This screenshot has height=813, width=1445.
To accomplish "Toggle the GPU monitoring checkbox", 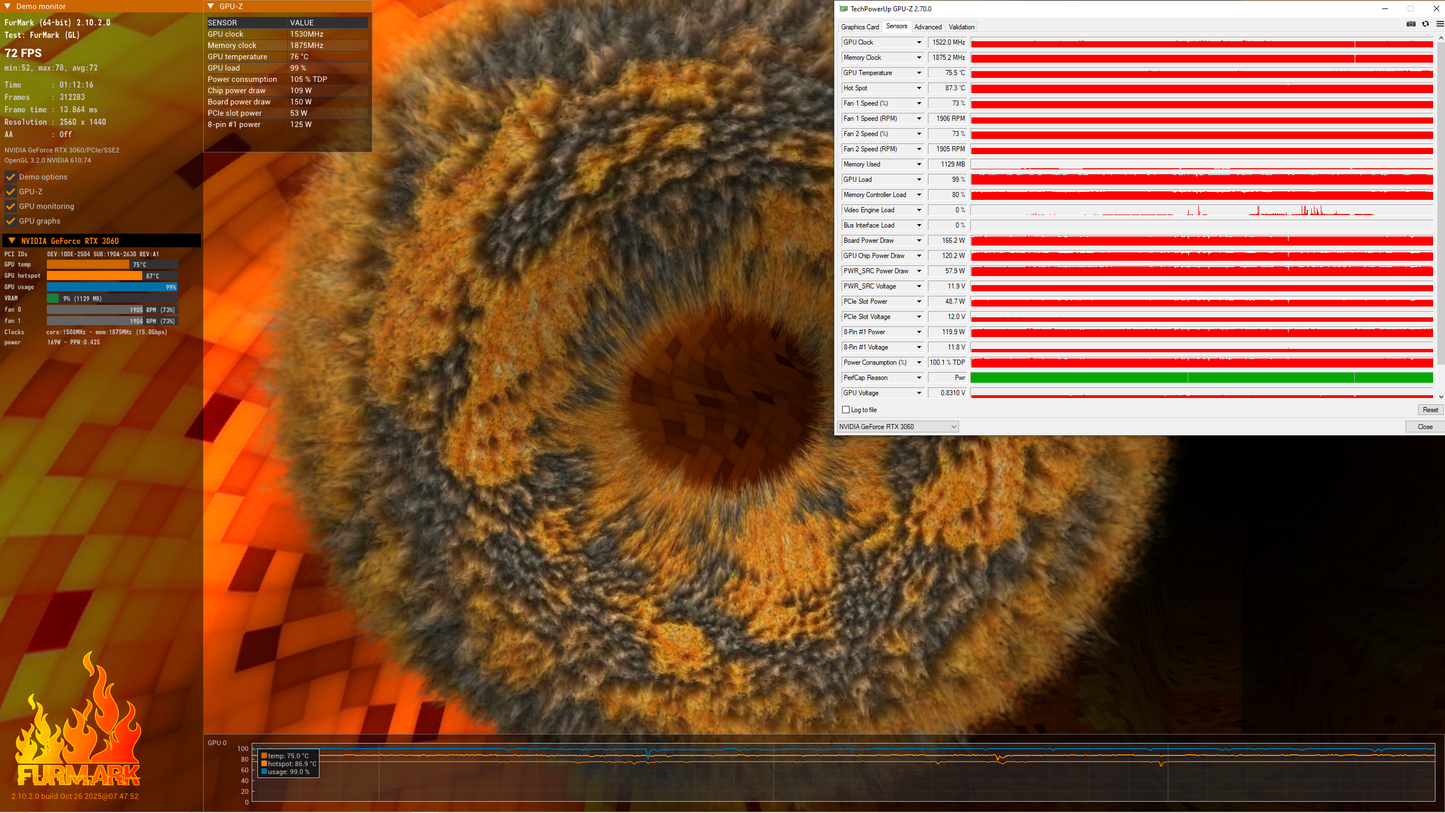I will (x=10, y=206).
